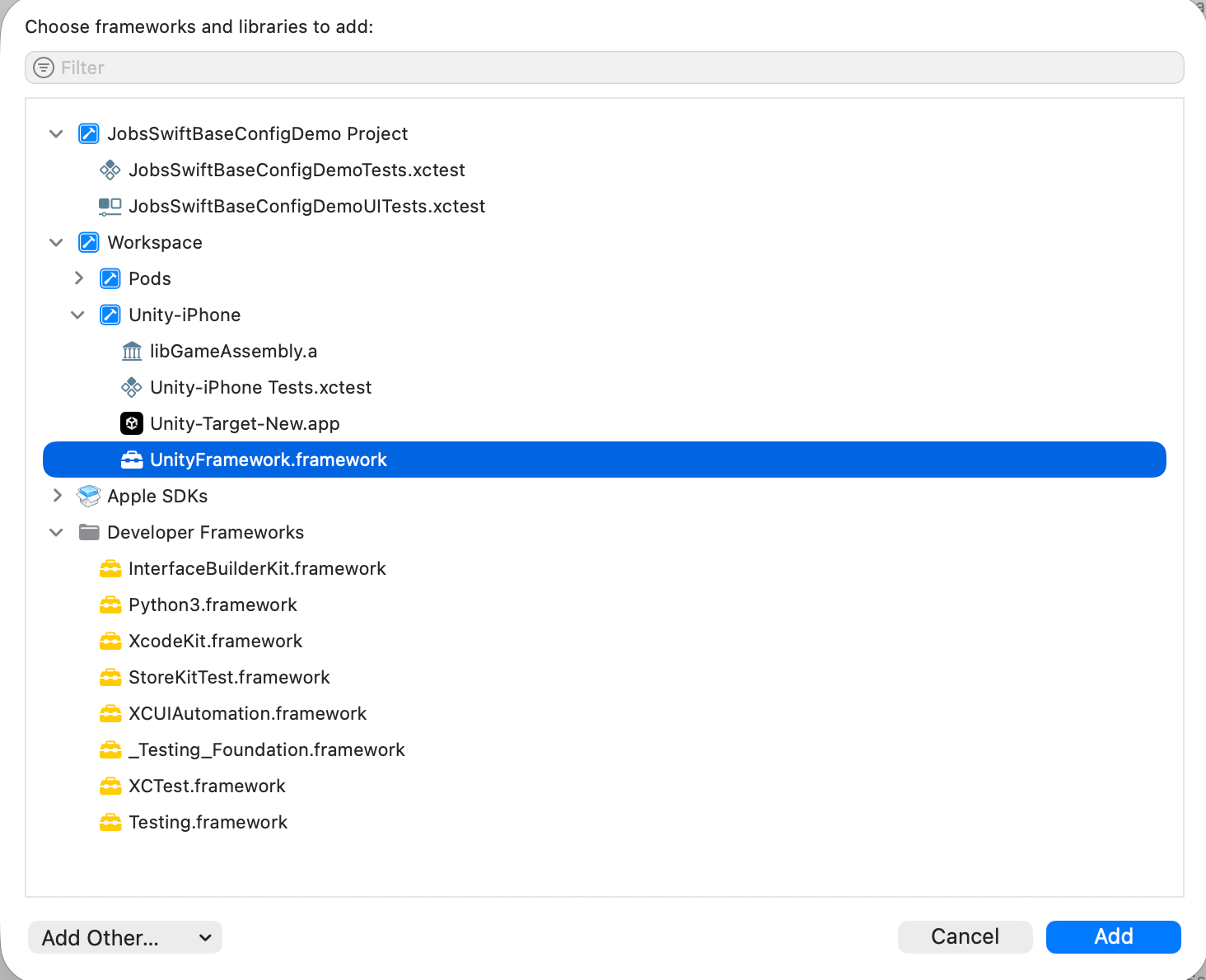
Task: Select libGameAssembly.a in the list
Action: 605,351
